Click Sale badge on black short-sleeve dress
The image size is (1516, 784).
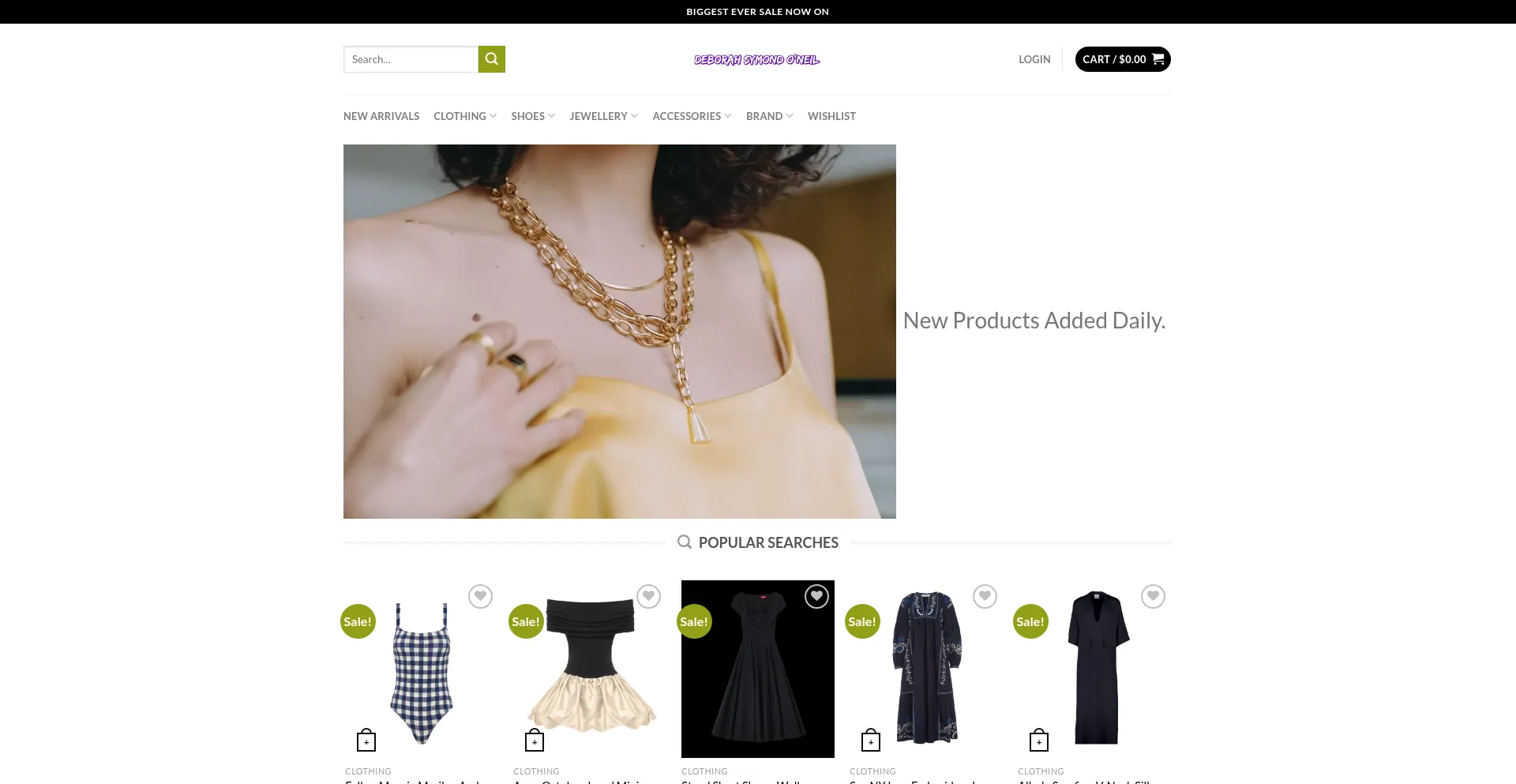tap(694, 621)
